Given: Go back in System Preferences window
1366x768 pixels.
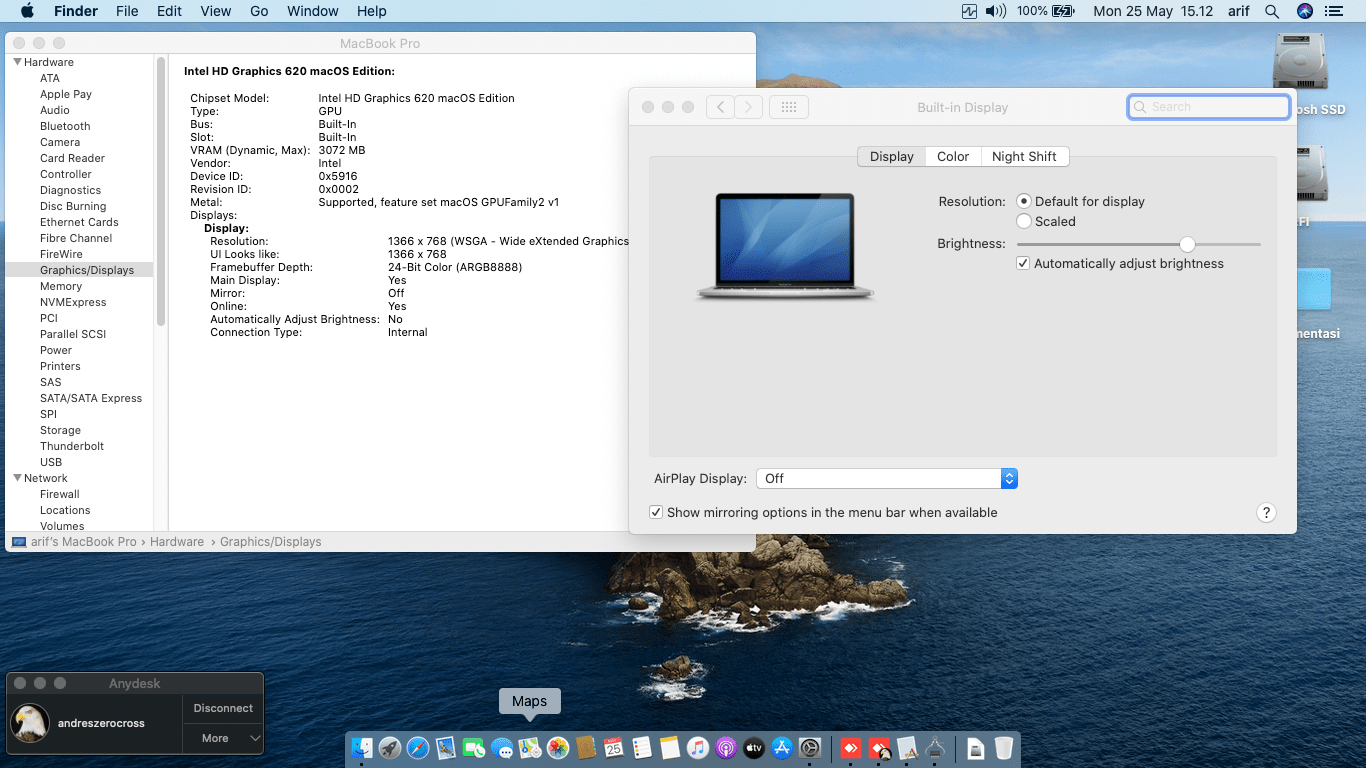Looking at the screenshot, I should (720, 107).
